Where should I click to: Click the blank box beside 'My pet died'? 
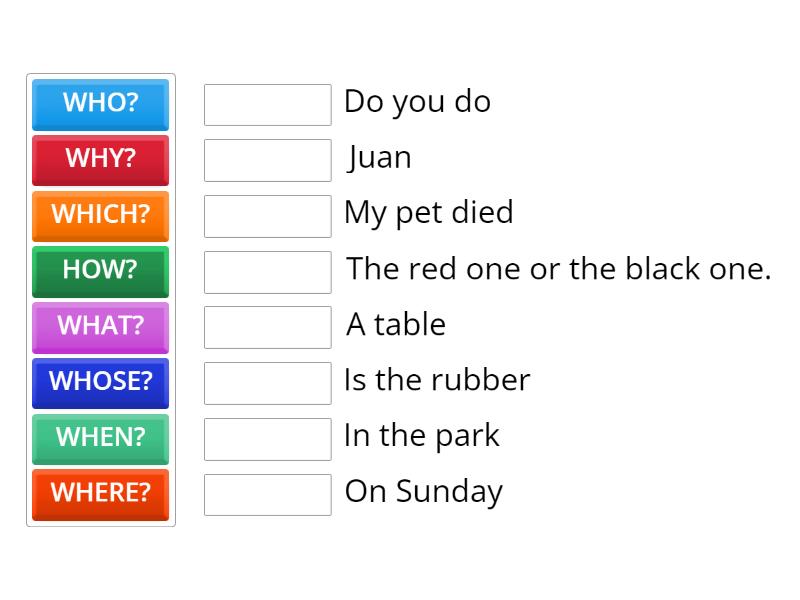[267, 216]
